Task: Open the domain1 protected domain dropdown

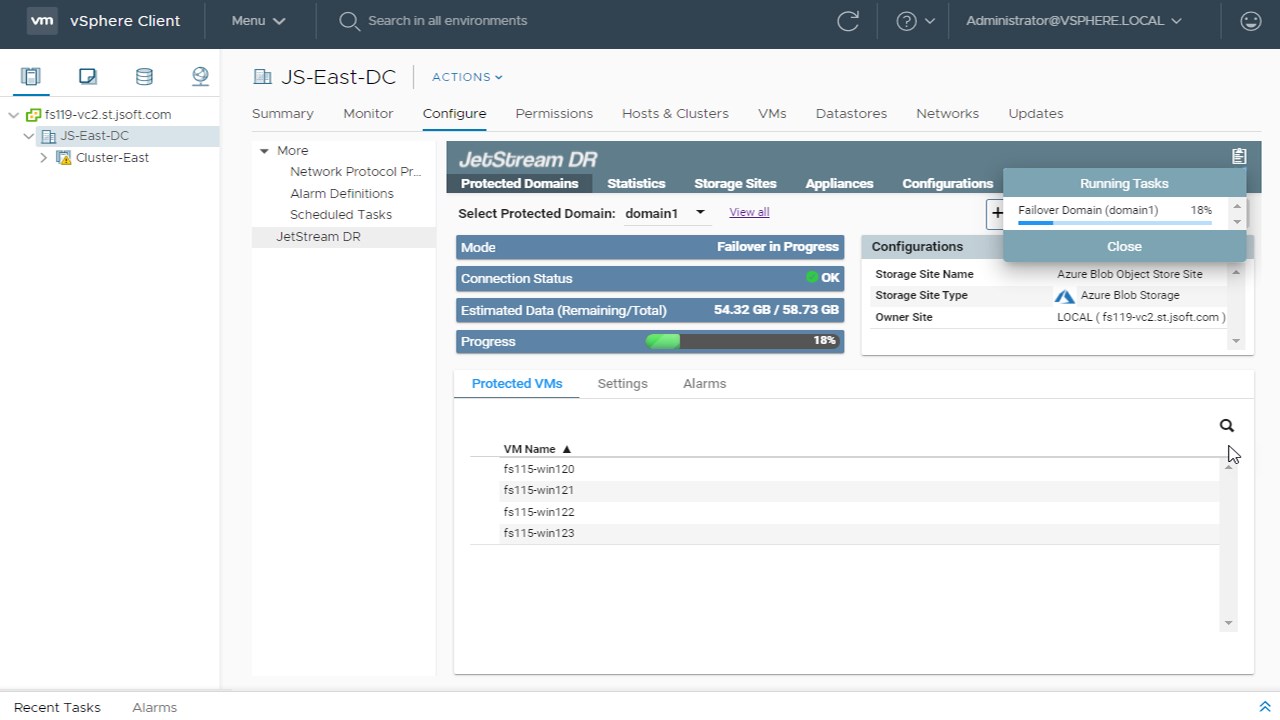Action: tap(666, 213)
